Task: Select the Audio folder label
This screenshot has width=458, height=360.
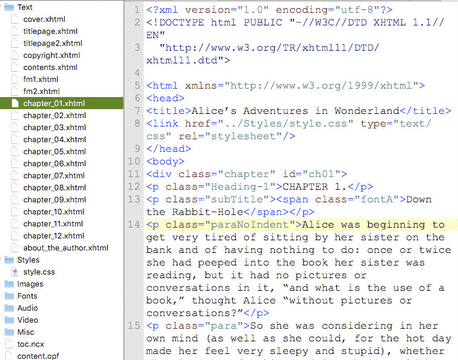Action: pyautogui.click(x=27, y=308)
